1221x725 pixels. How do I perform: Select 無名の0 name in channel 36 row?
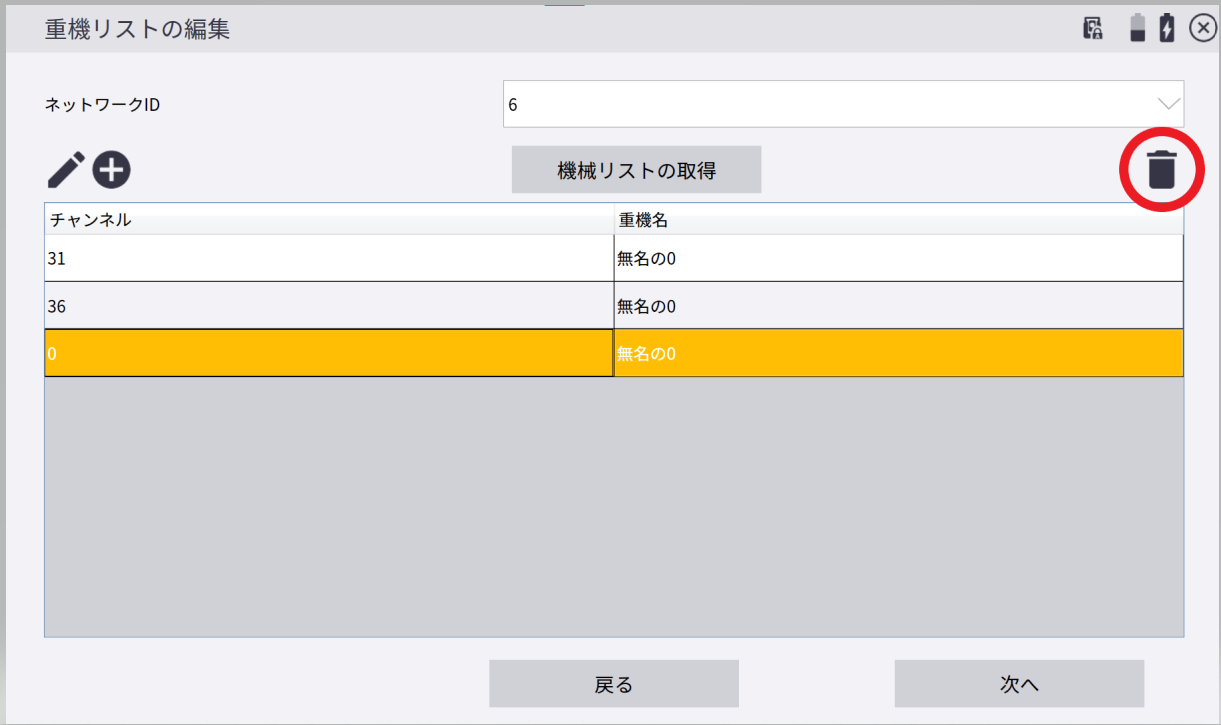point(898,306)
